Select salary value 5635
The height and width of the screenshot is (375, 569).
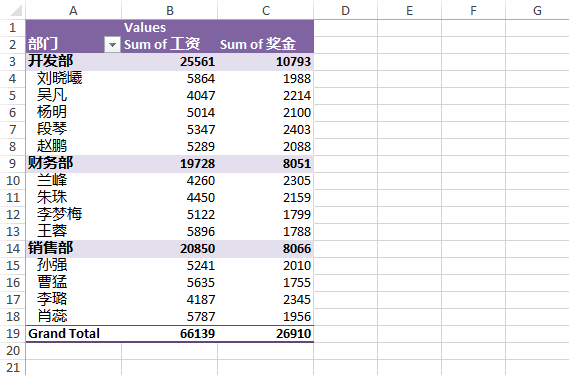pos(201,283)
